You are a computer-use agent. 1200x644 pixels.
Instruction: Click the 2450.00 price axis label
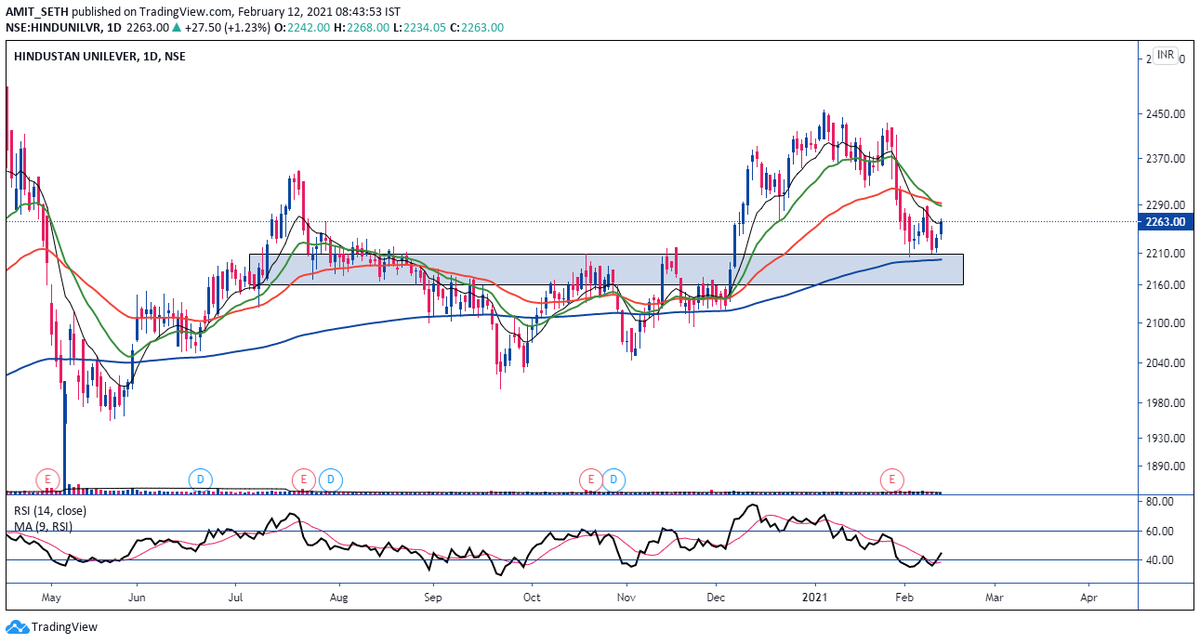(1165, 114)
